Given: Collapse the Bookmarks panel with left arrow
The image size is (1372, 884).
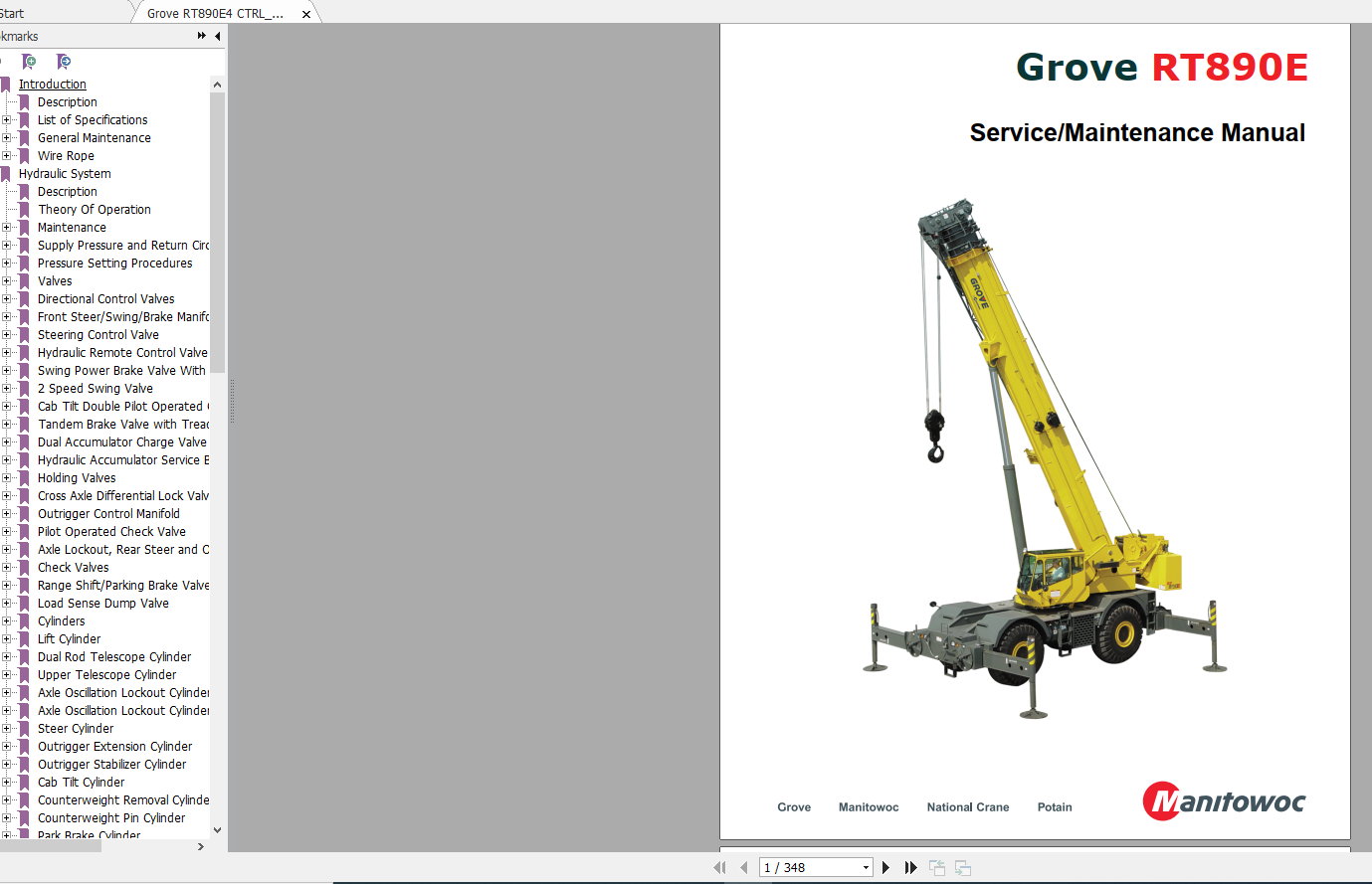Looking at the screenshot, I should (218, 36).
